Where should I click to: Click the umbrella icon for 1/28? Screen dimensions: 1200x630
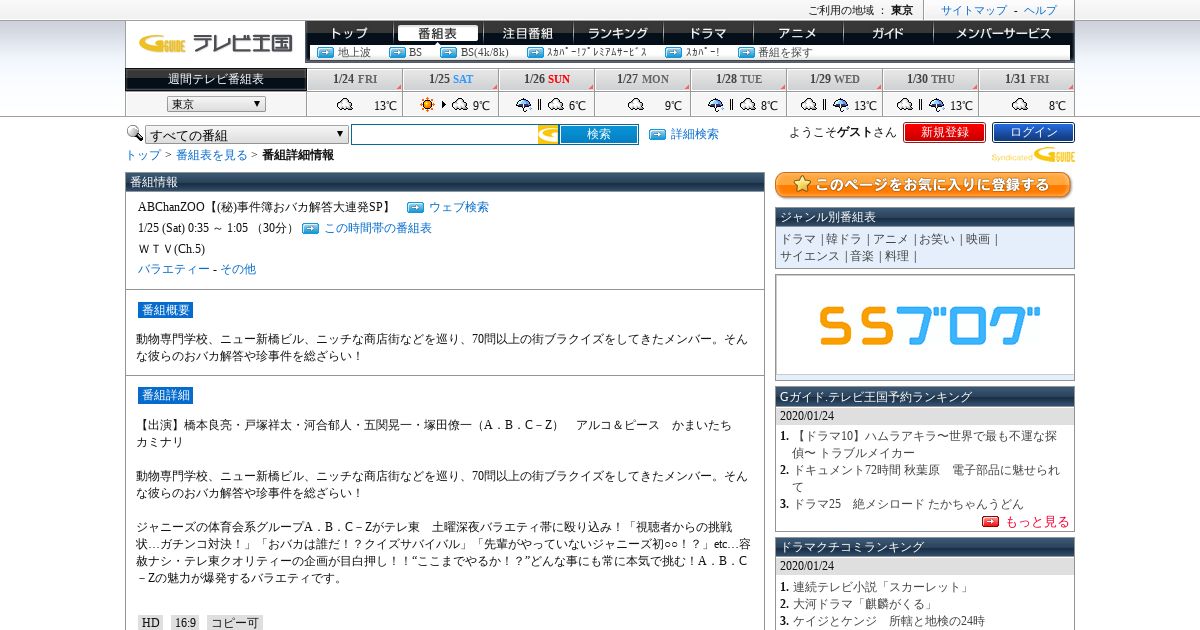click(716, 104)
